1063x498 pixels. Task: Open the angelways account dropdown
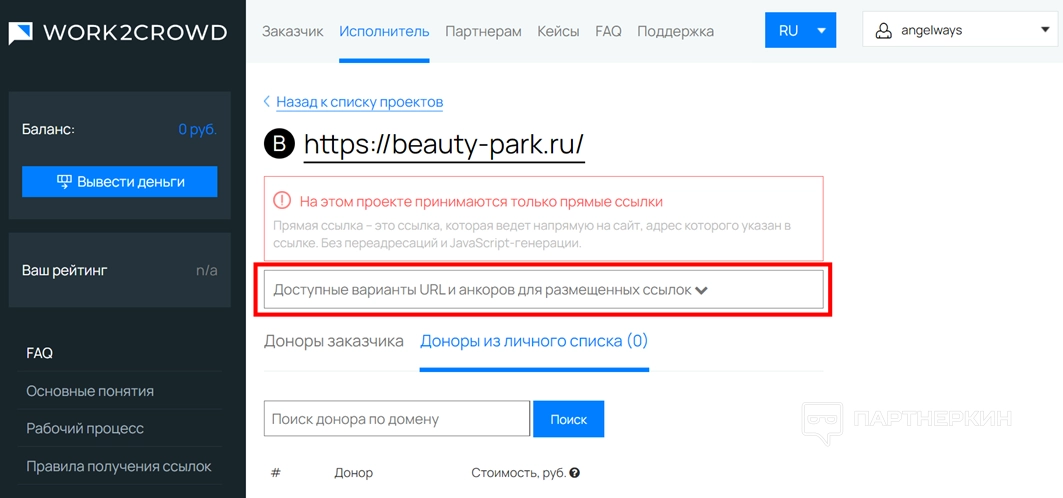coord(960,30)
